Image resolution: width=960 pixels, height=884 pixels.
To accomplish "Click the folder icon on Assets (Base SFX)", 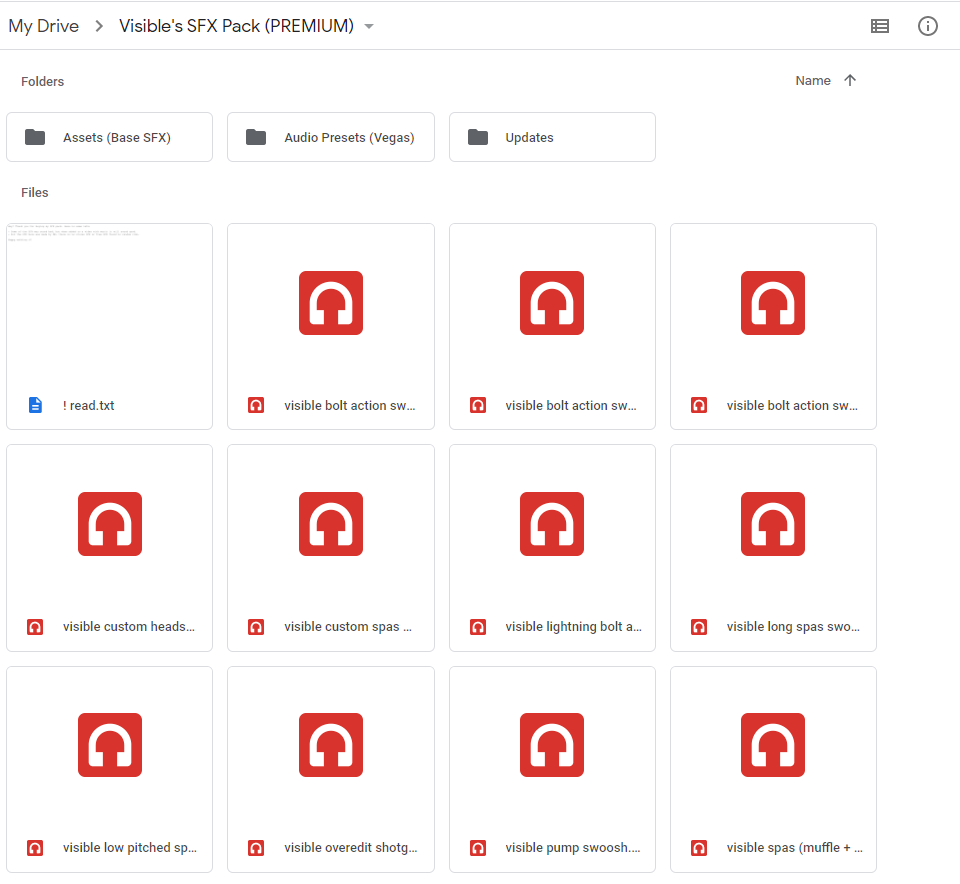I will coord(35,137).
